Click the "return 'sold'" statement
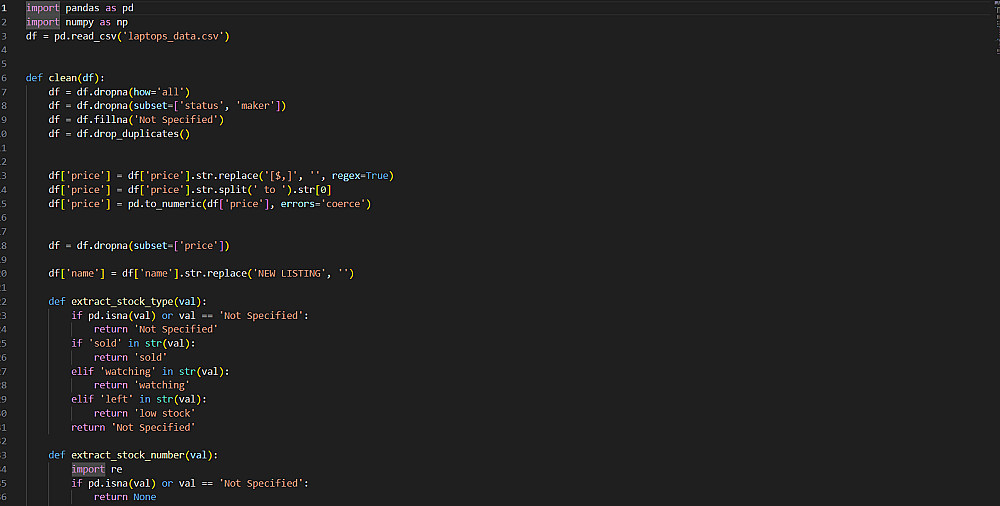Viewport: 1000px width, 506px height. [x=131, y=357]
